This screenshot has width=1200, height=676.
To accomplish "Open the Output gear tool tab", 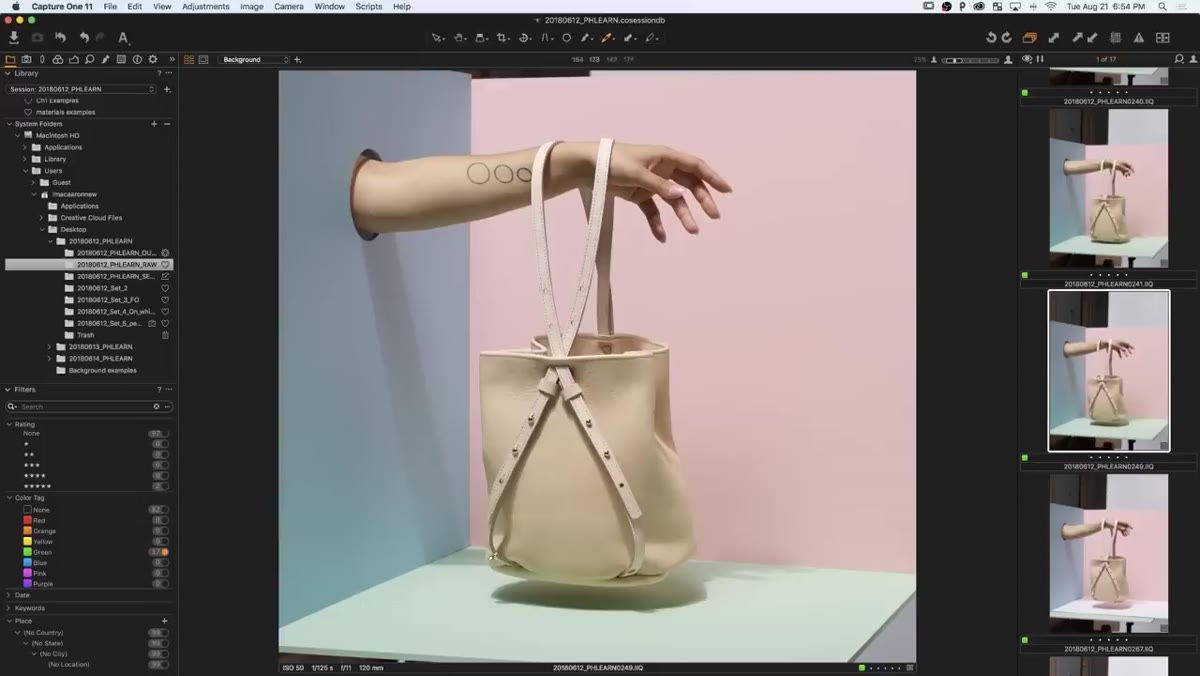I will pos(153,59).
